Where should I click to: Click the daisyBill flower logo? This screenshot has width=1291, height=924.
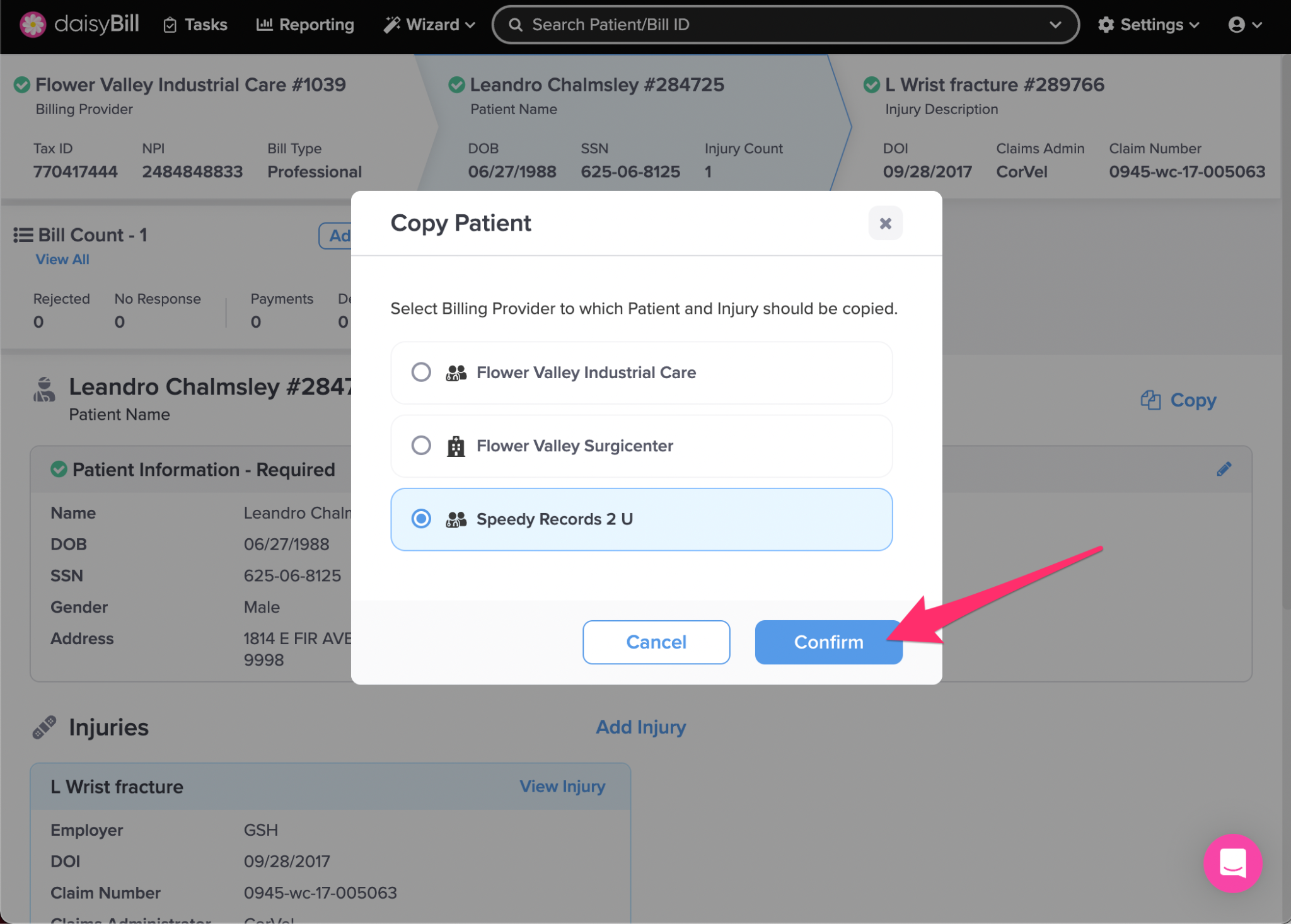click(x=33, y=25)
